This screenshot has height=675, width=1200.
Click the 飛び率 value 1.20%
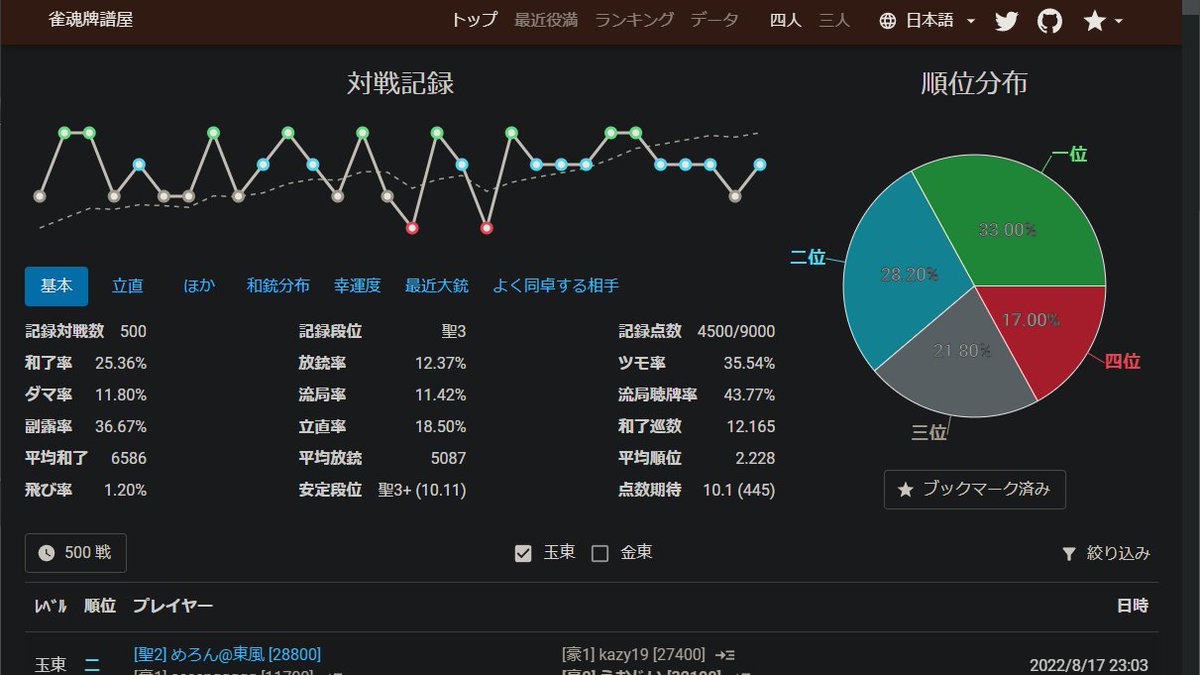click(125, 490)
